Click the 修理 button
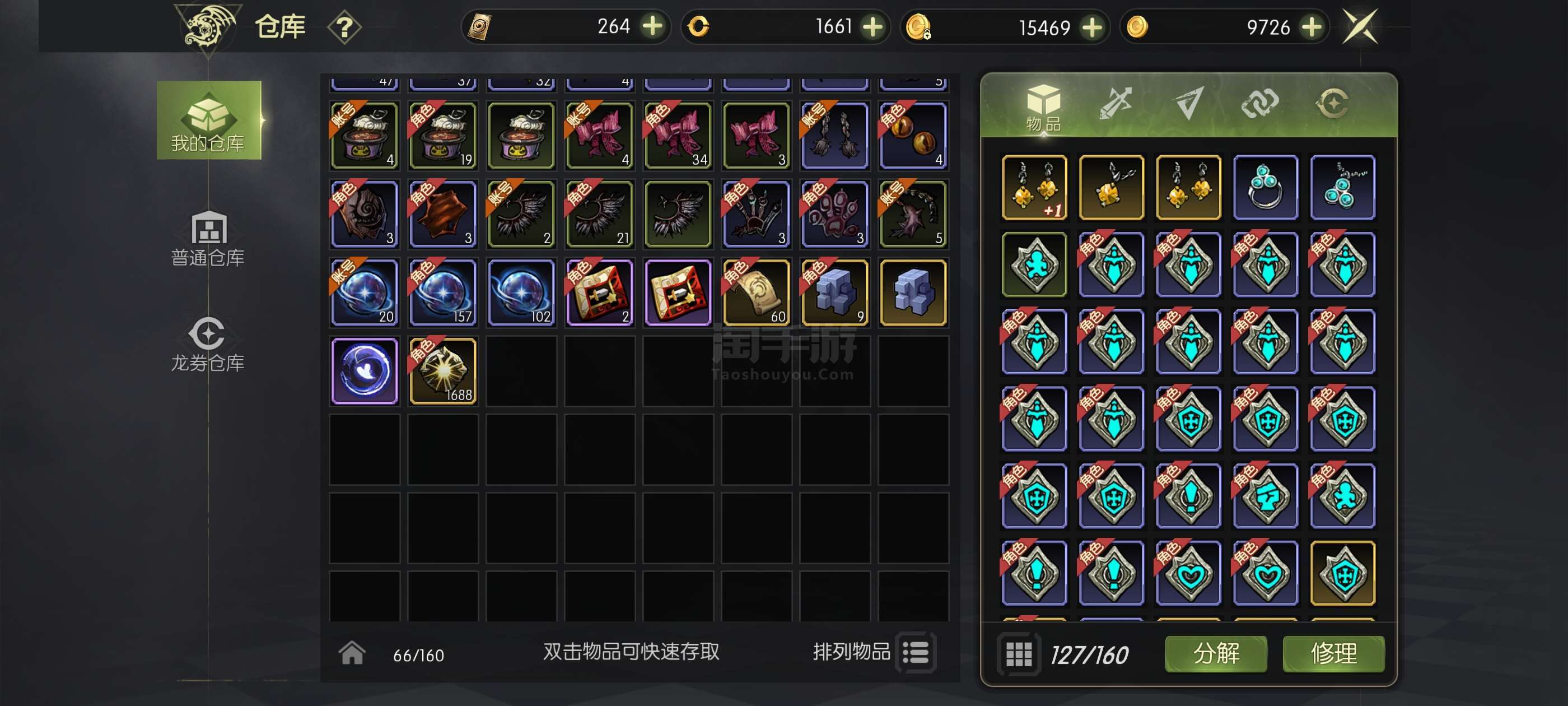The image size is (1568, 706). [1333, 654]
